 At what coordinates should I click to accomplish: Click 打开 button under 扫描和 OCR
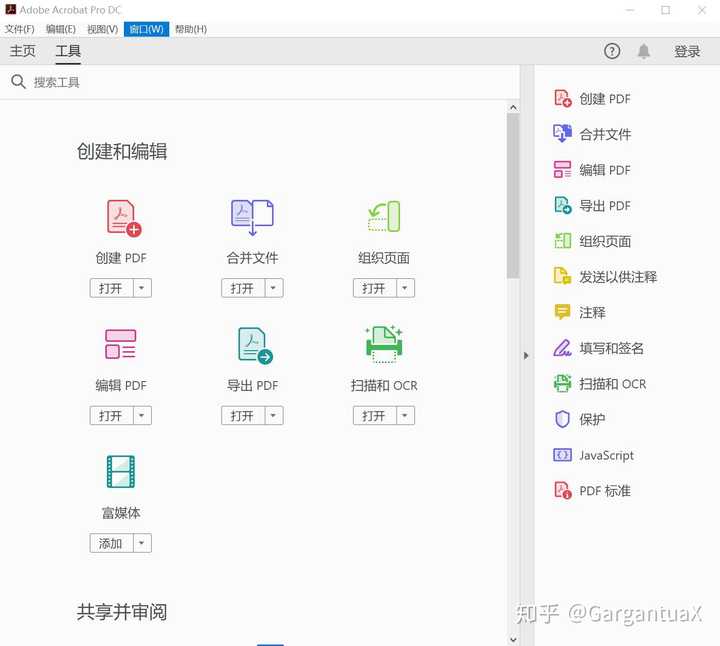click(375, 415)
